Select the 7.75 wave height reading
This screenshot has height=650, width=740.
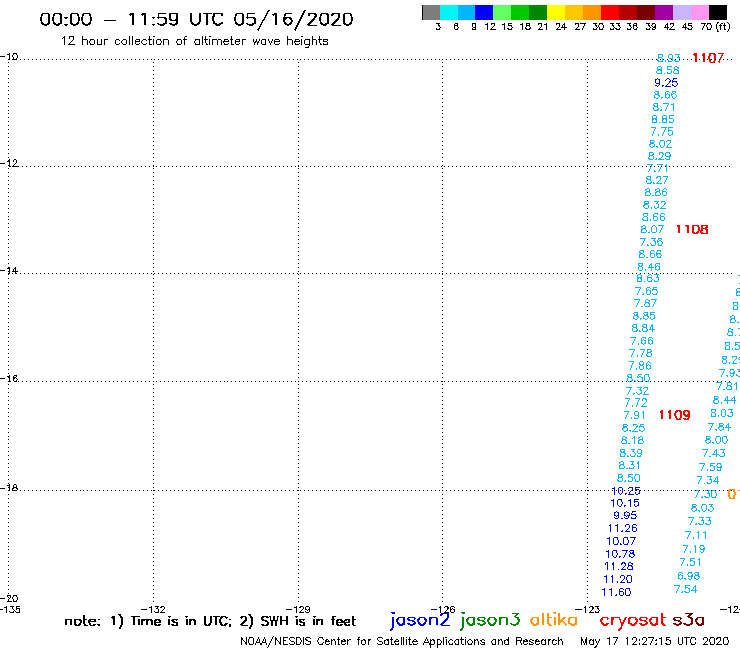coord(662,132)
